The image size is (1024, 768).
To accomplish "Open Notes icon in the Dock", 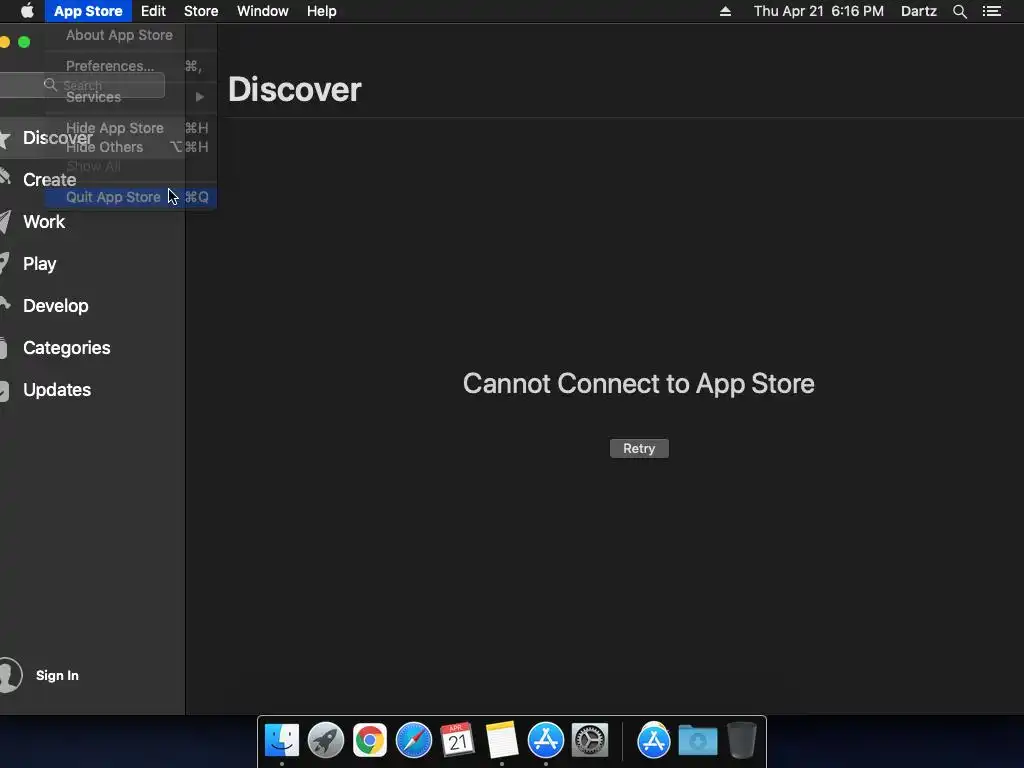I will pyautogui.click(x=502, y=740).
